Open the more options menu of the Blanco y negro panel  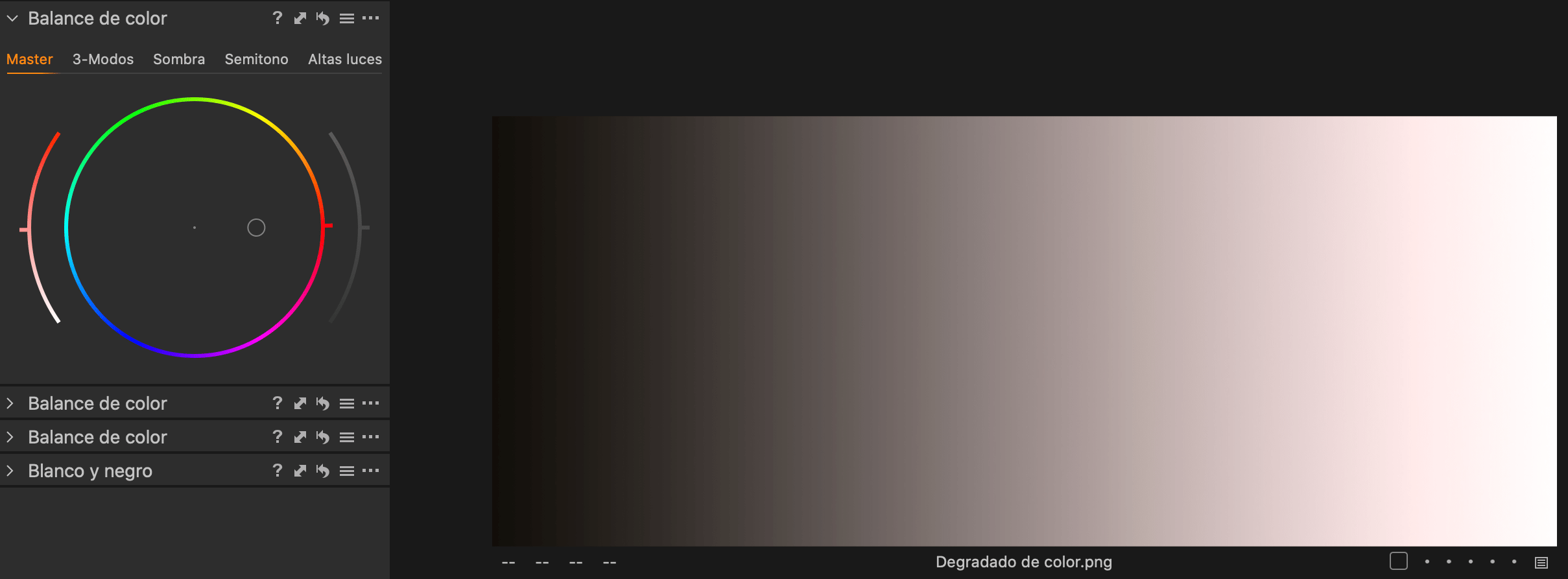click(x=371, y=471)
